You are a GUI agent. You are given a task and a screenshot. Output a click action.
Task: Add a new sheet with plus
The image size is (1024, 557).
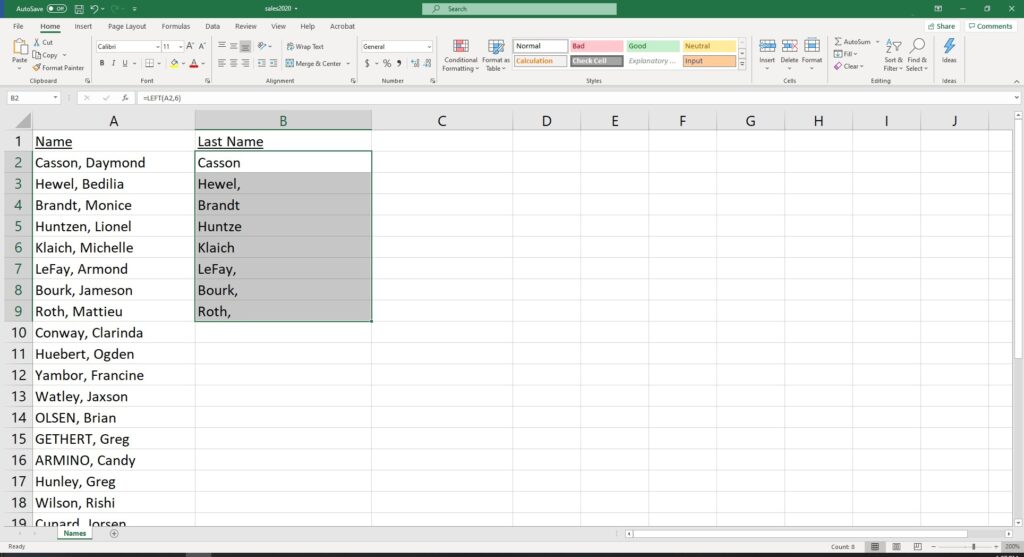tap(114, 533)
